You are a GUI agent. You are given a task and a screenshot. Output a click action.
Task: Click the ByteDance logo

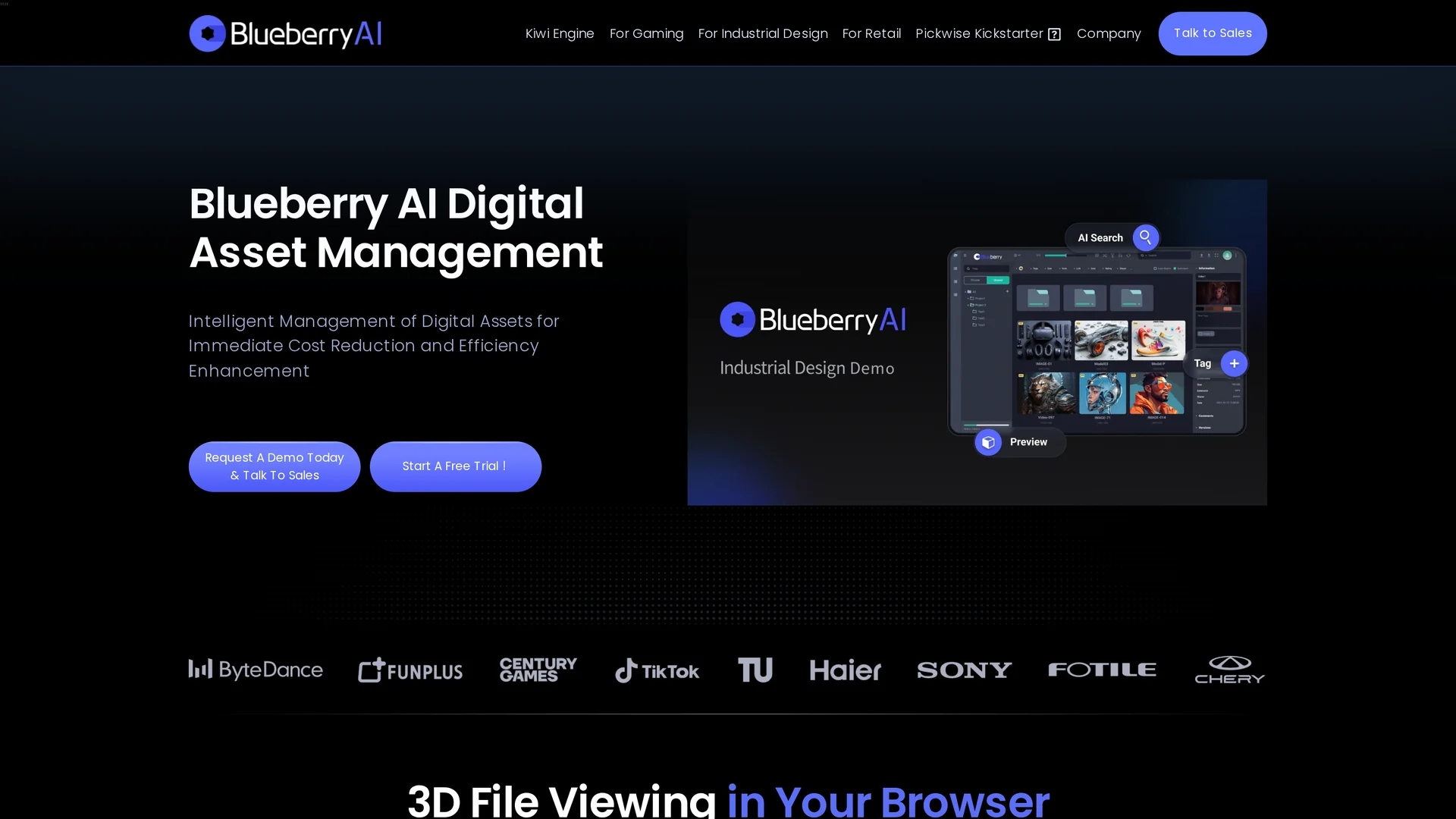(256, 670)
